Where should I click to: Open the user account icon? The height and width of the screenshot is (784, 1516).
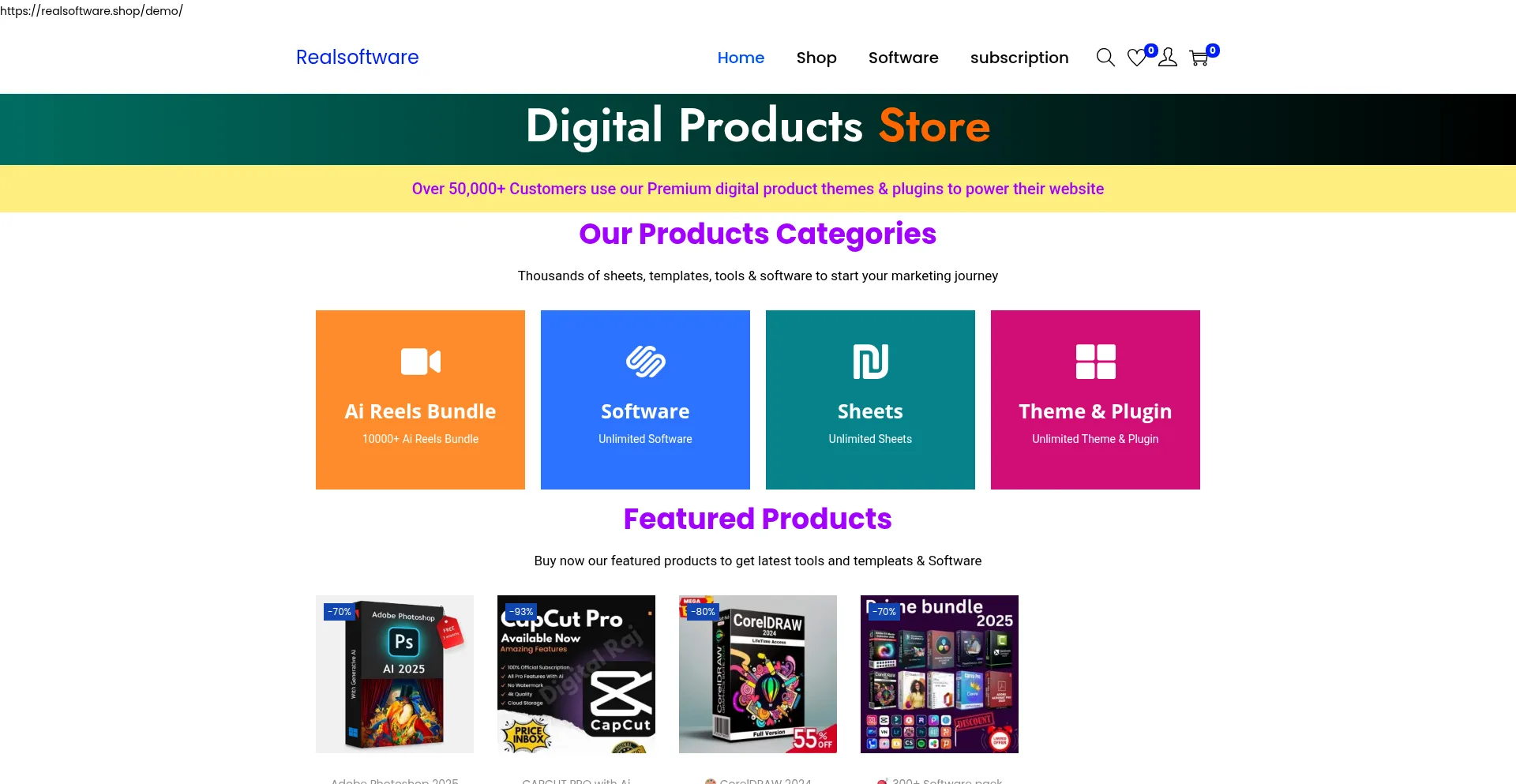pyautogui.click(x=1168, y=58)
